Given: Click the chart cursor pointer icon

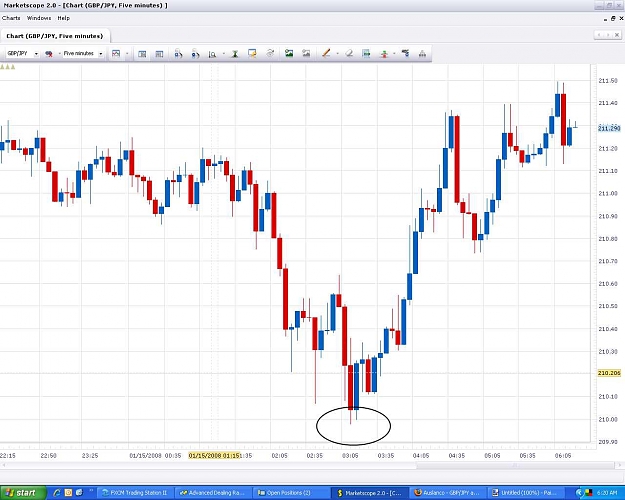Looking at the screenshot, I should [x=252, y=53].
